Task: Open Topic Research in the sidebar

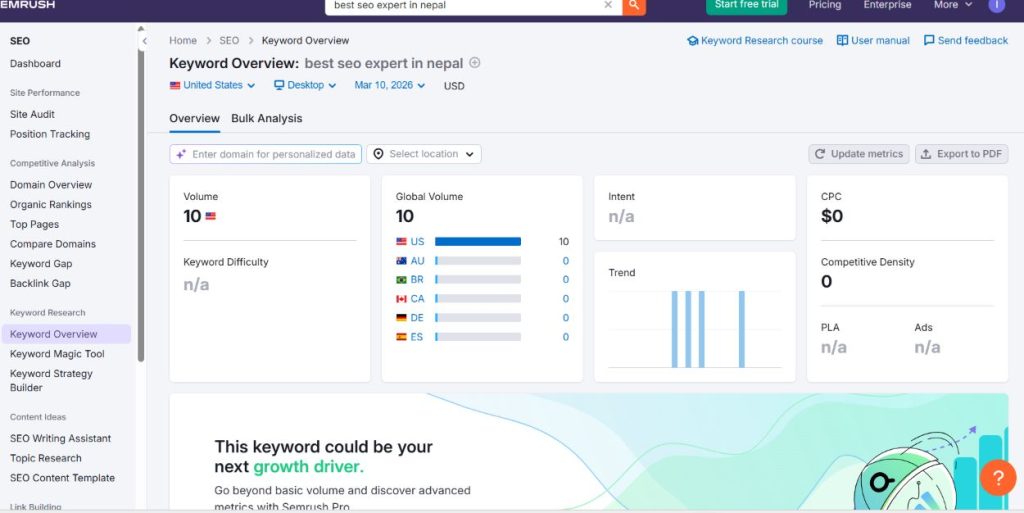Action: click(46, 458)
